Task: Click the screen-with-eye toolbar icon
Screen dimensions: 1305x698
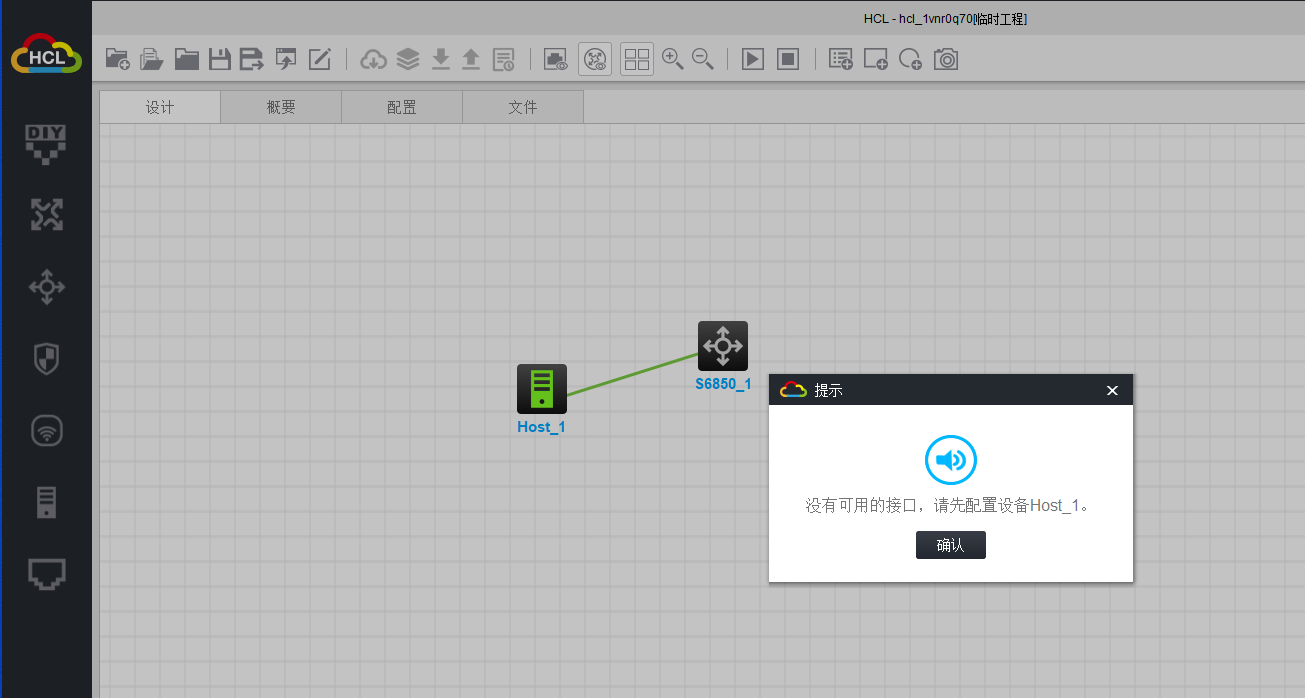Action: (x=556, y=59)
